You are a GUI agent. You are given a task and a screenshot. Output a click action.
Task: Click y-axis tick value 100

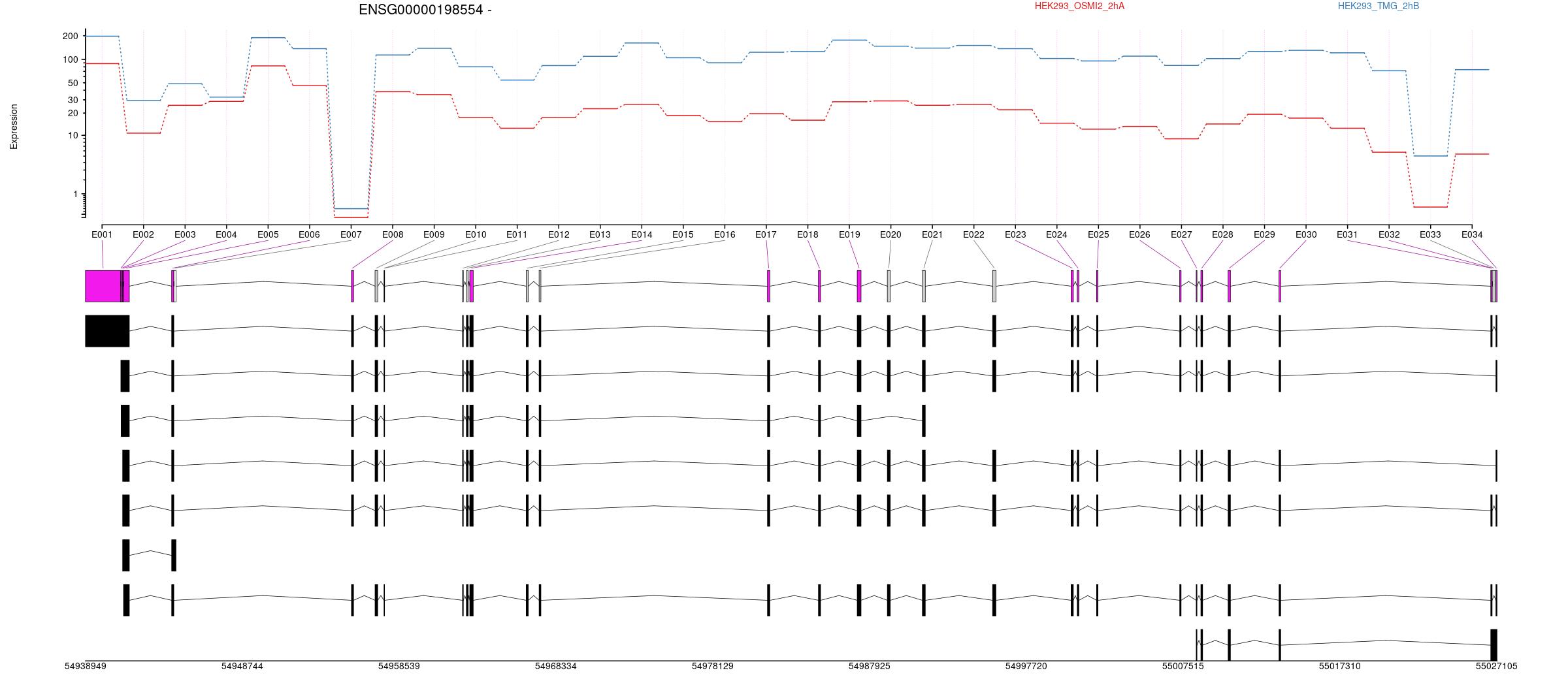click(70, 59)
